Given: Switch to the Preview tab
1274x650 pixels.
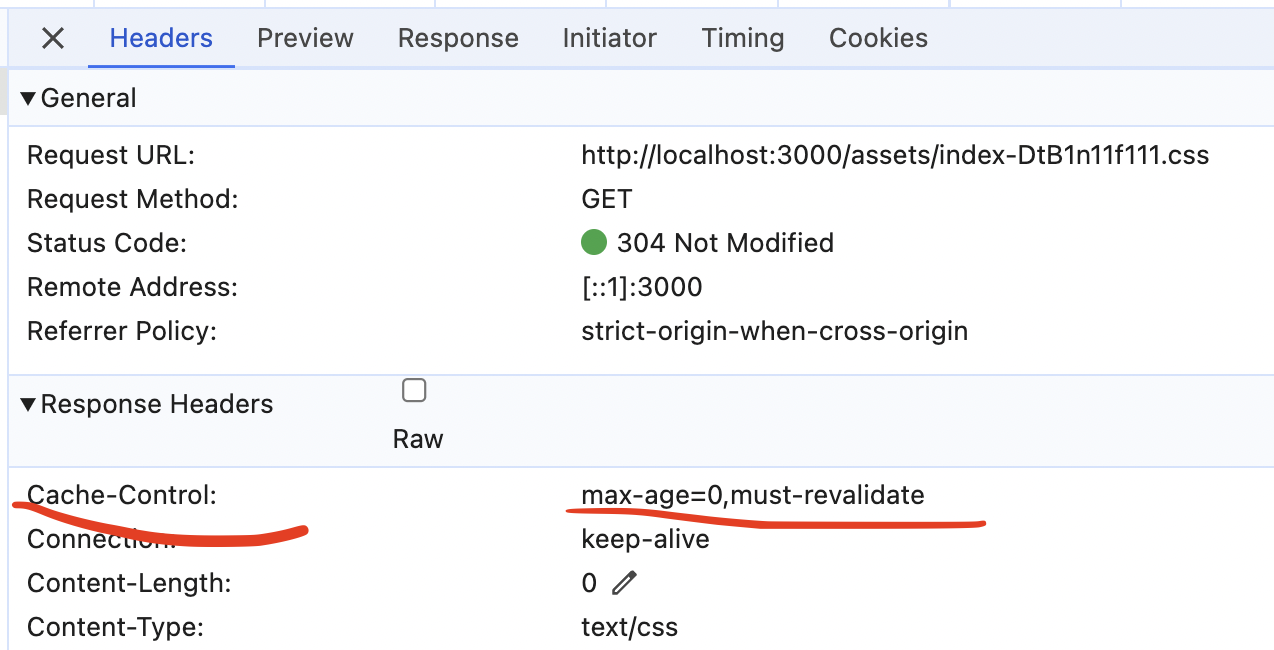Looking at the screenshot, I should (305, 38).
